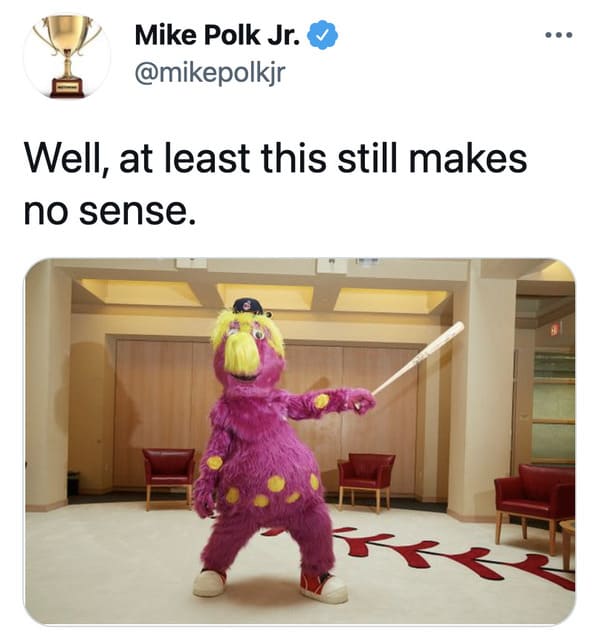The height and width of the screenshot is (642, 599).
Task: Open Mike Polk Jr. display name link
Action: click(x=217, y=35)
